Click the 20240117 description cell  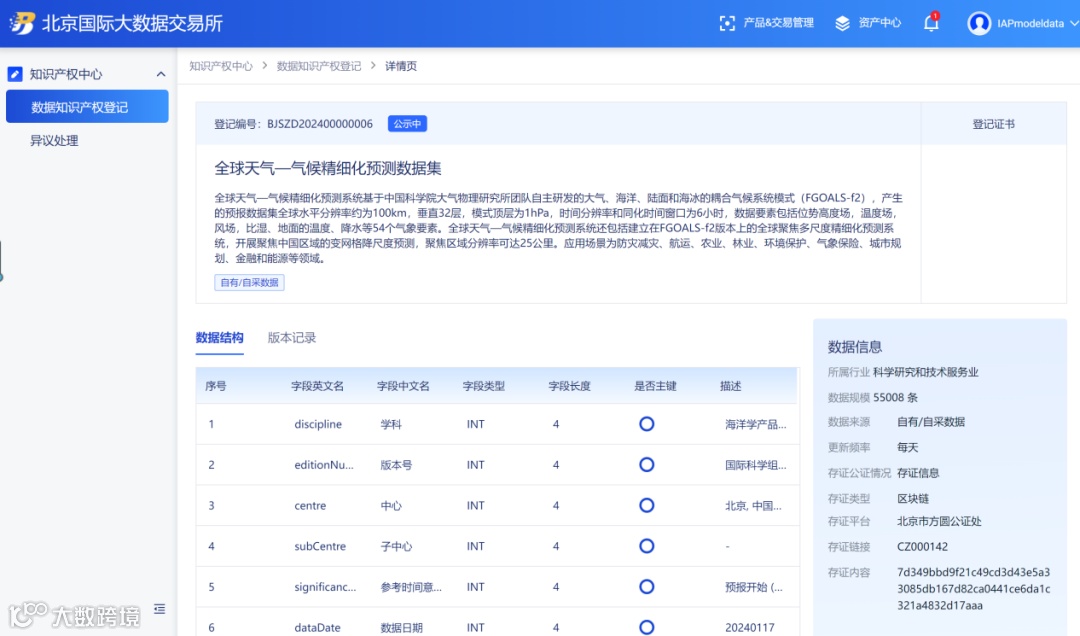(x=749, y=628)
